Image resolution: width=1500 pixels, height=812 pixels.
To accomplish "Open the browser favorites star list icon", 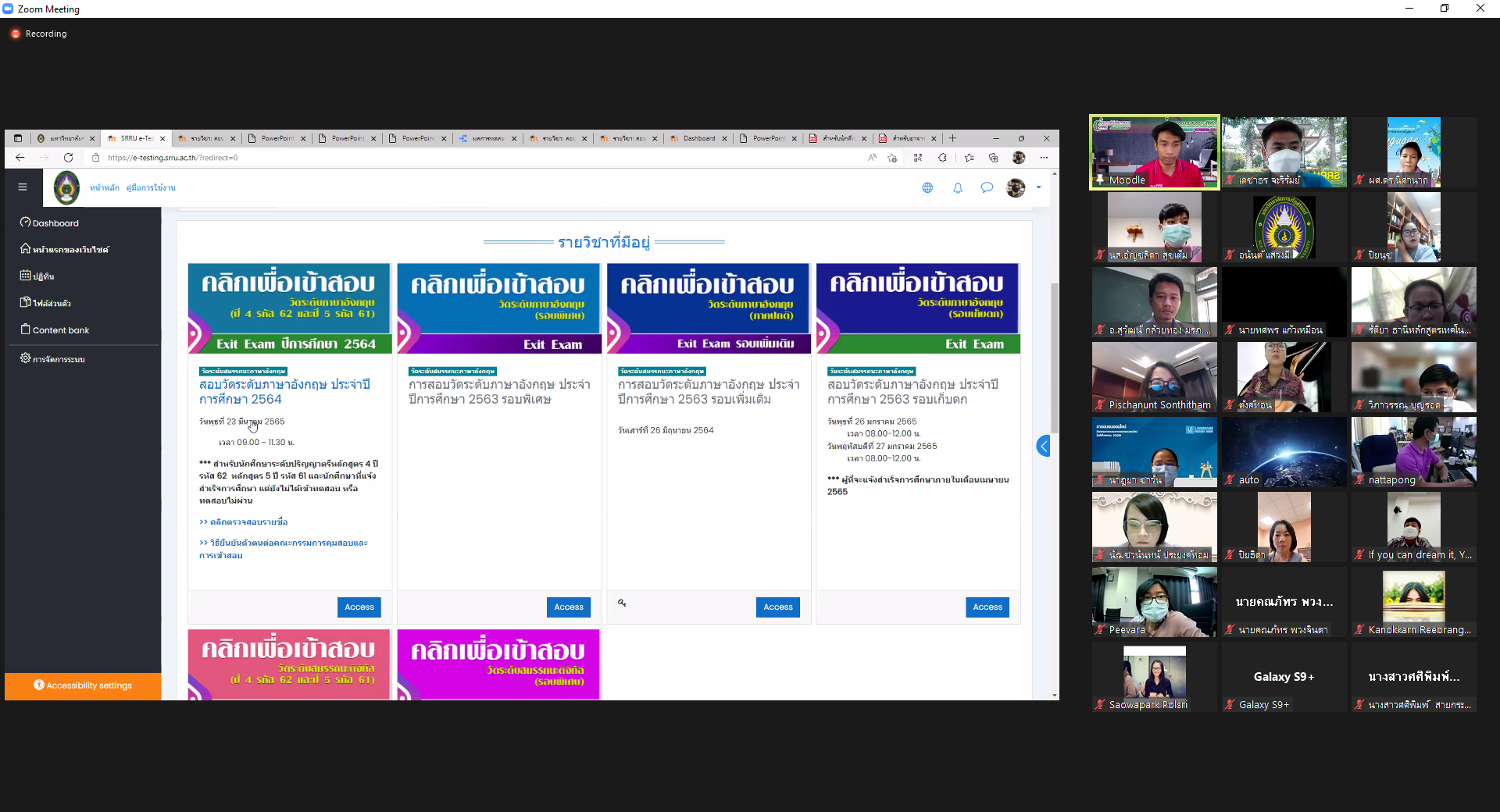I will coord(969,158).
